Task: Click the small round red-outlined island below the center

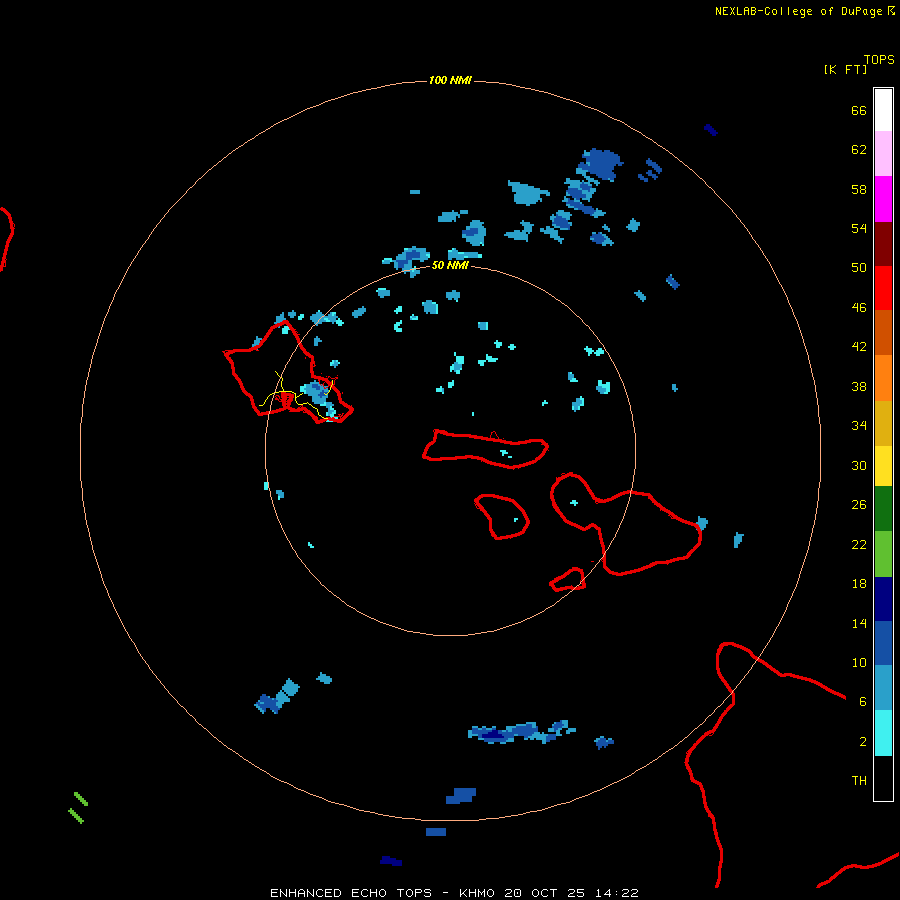Action: (x=502, y=517)
